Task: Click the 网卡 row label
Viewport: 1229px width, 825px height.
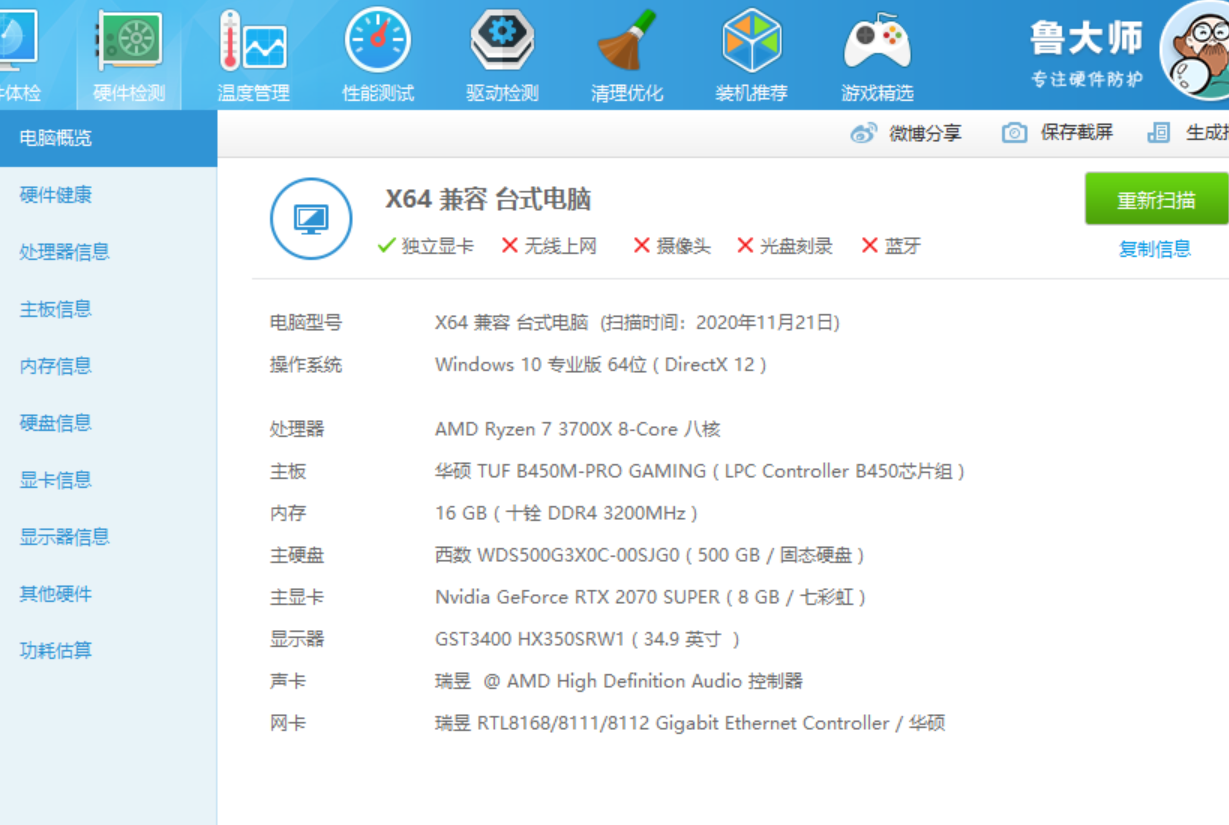Action: 288,723
